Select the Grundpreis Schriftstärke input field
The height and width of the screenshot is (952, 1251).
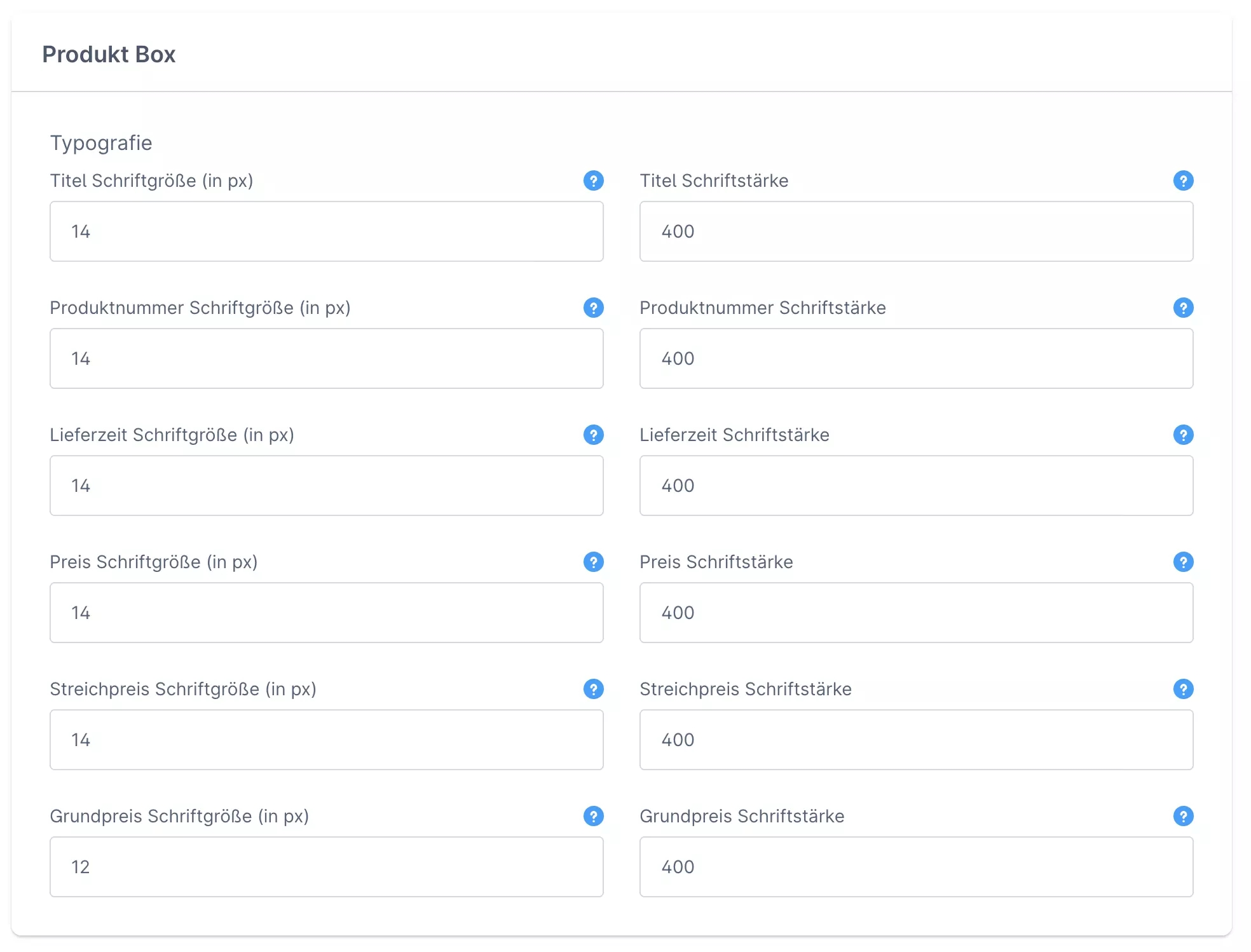[x=916, y=867]
